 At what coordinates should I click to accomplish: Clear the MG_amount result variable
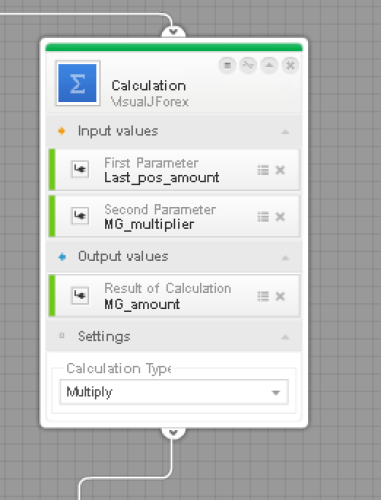click(280, 296)
